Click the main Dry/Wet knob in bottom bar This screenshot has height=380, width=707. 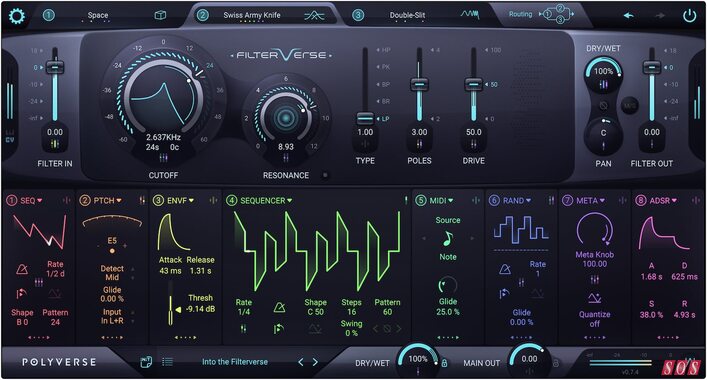[418, 360]
